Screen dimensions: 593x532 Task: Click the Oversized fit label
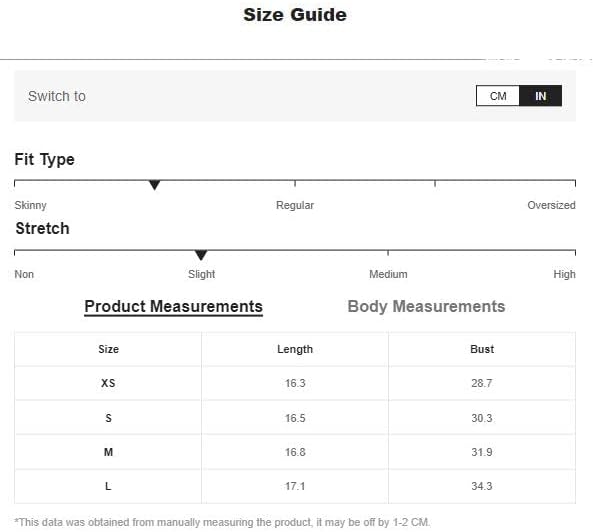pyautogui.click(x=551, y=205)
